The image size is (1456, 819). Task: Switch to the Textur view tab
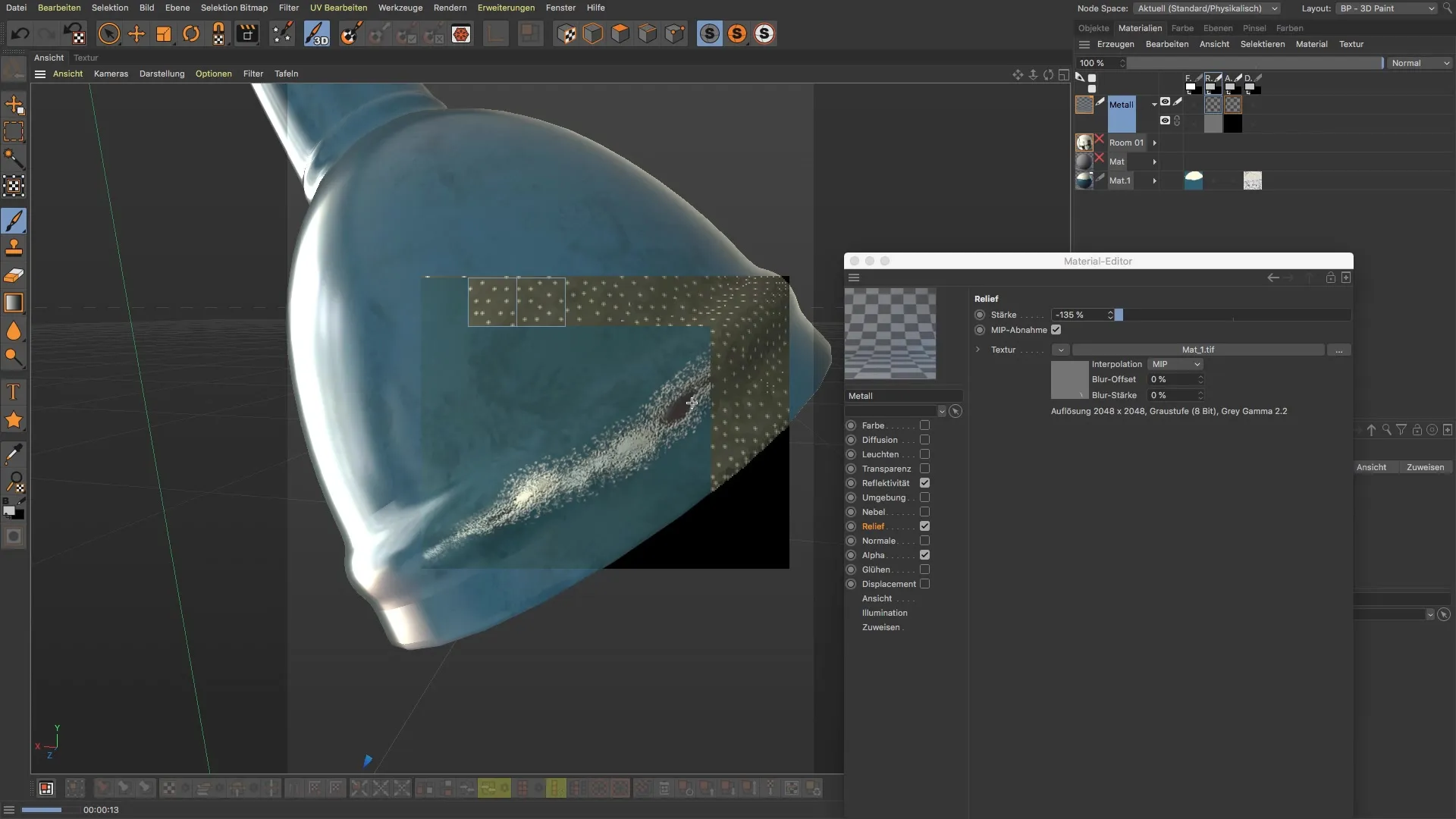[86, 58]
